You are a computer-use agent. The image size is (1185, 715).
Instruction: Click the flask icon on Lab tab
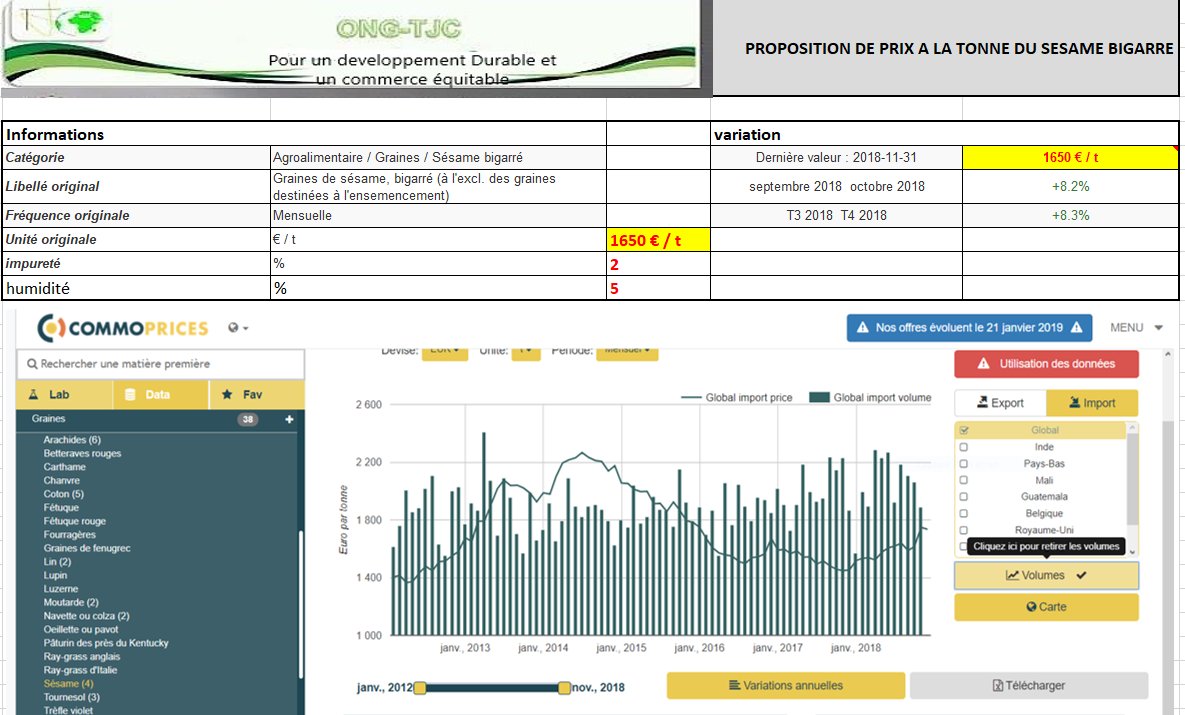click(33, 395)
